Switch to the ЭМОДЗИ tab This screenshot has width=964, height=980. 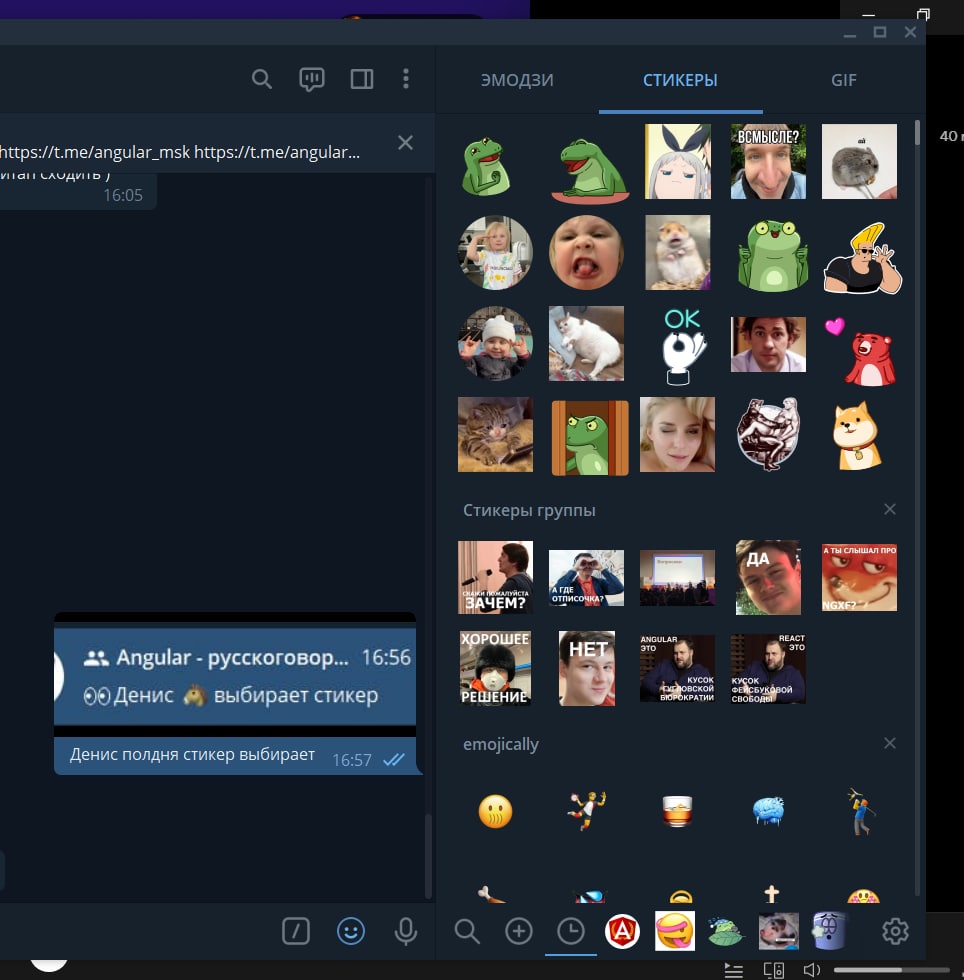pos(517,80)
